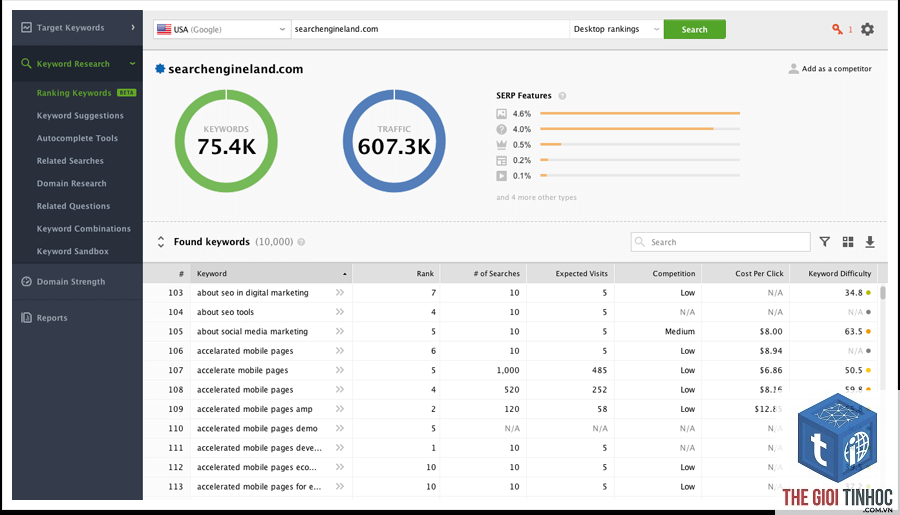Open the USA (Google) search engine dropdown
The width and height of the screenshot is (900, 515).
pos(222,29)
